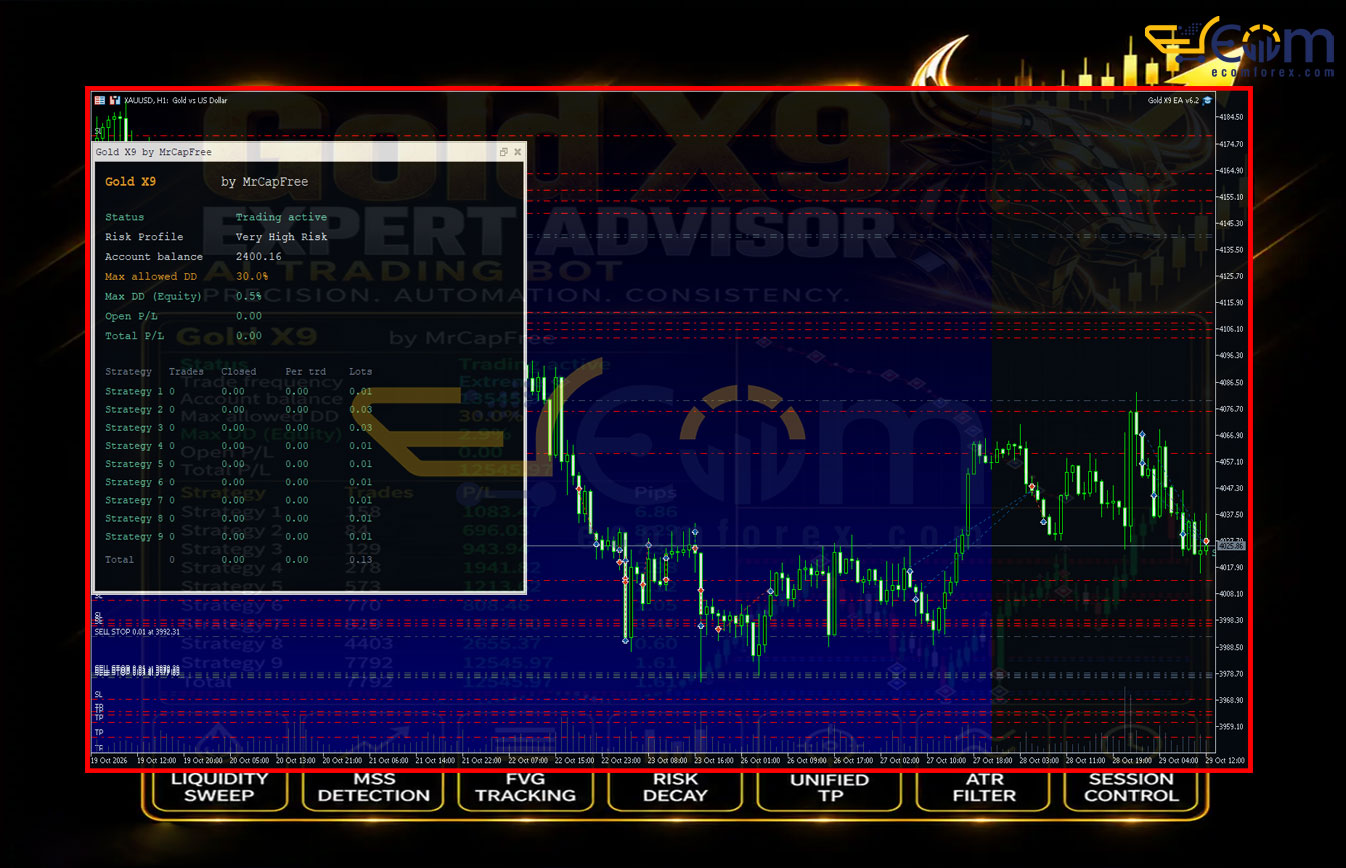
Task: Click the Total P/L label
Action: (x=135, y=336)
